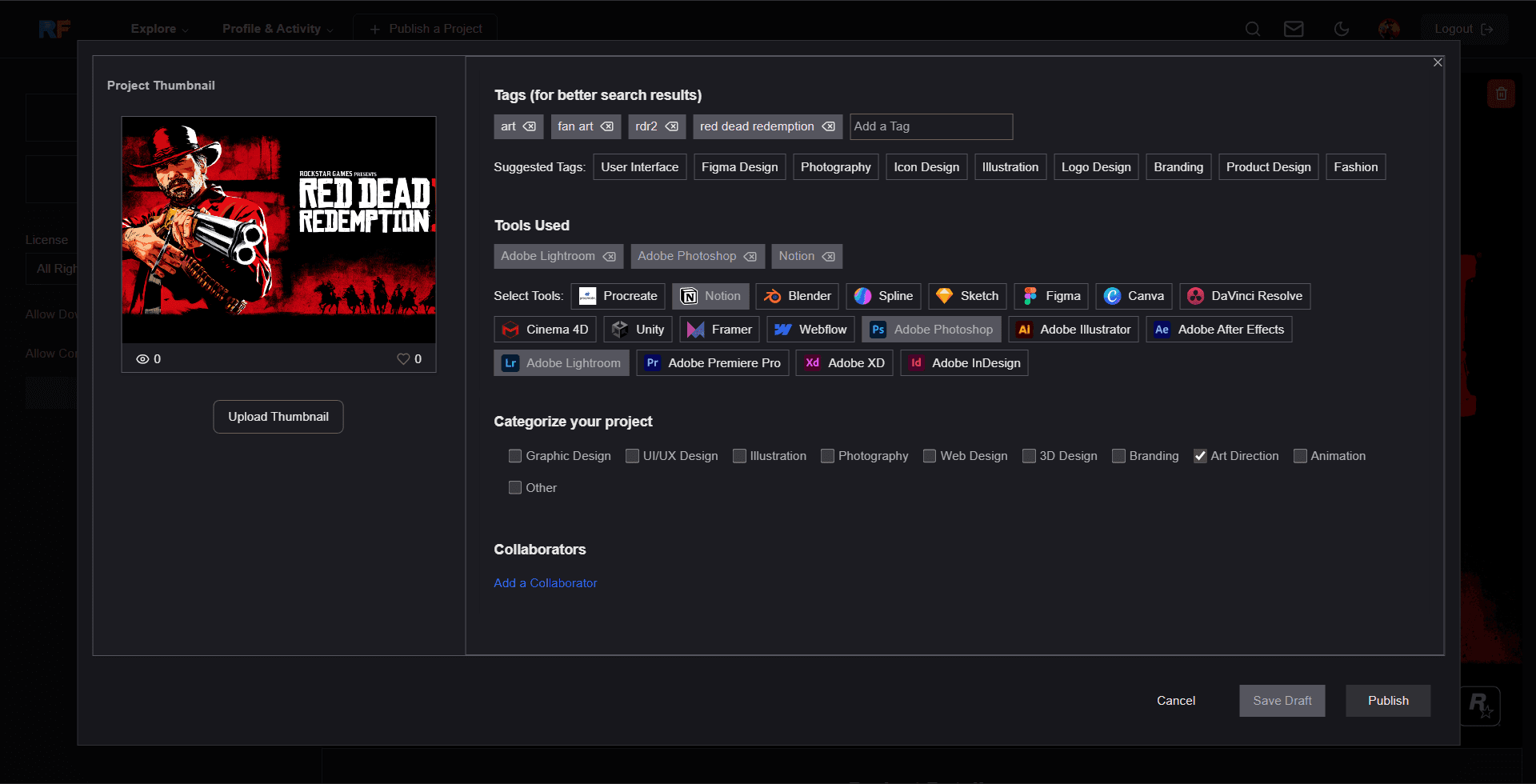Check the Branding category

click(1118, 456)
